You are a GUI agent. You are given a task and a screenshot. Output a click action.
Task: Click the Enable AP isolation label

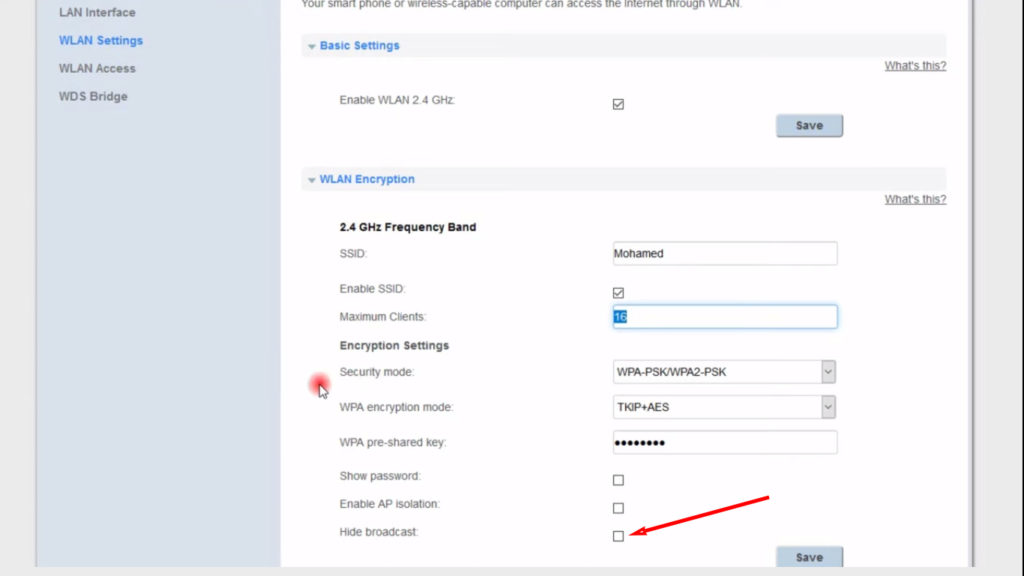[x=390, y=504]
